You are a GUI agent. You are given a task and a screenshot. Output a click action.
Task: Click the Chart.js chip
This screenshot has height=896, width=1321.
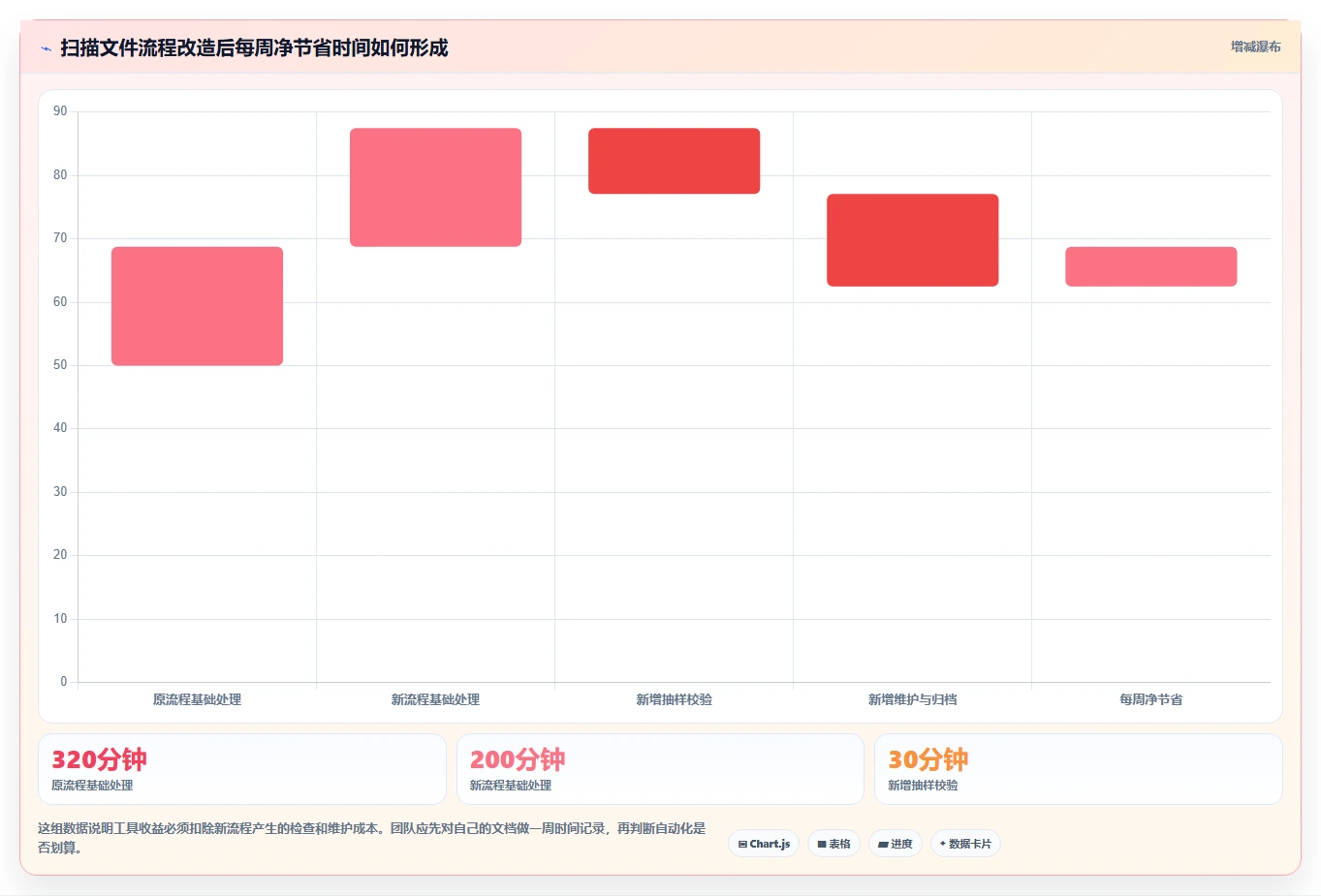coord(764,844)
